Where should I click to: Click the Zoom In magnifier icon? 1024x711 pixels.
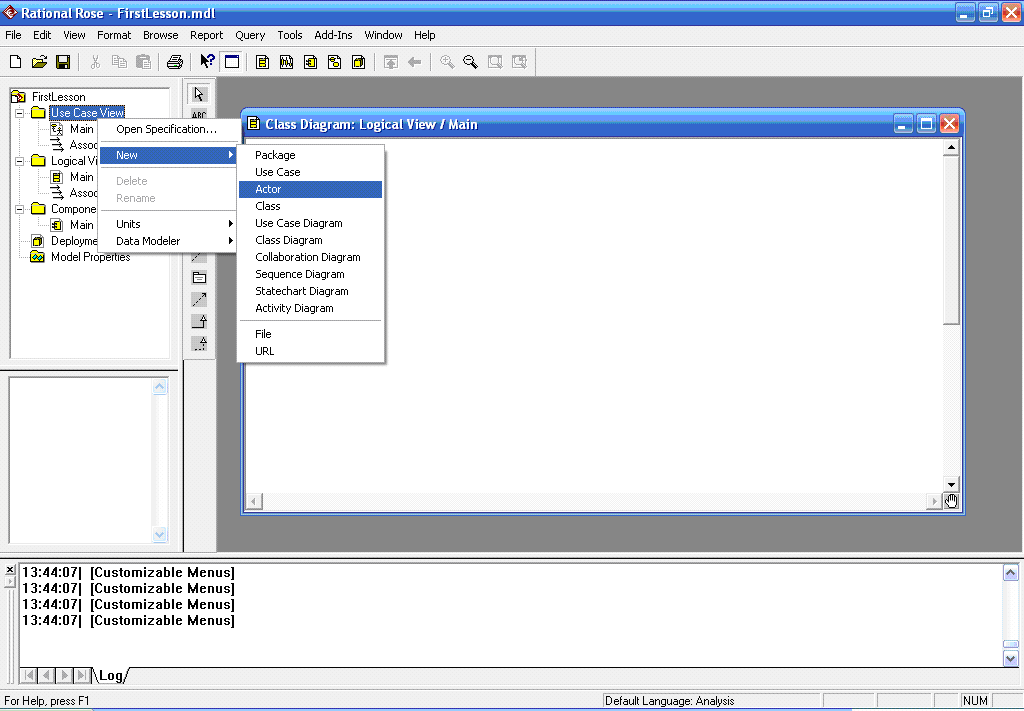point(447,62)
